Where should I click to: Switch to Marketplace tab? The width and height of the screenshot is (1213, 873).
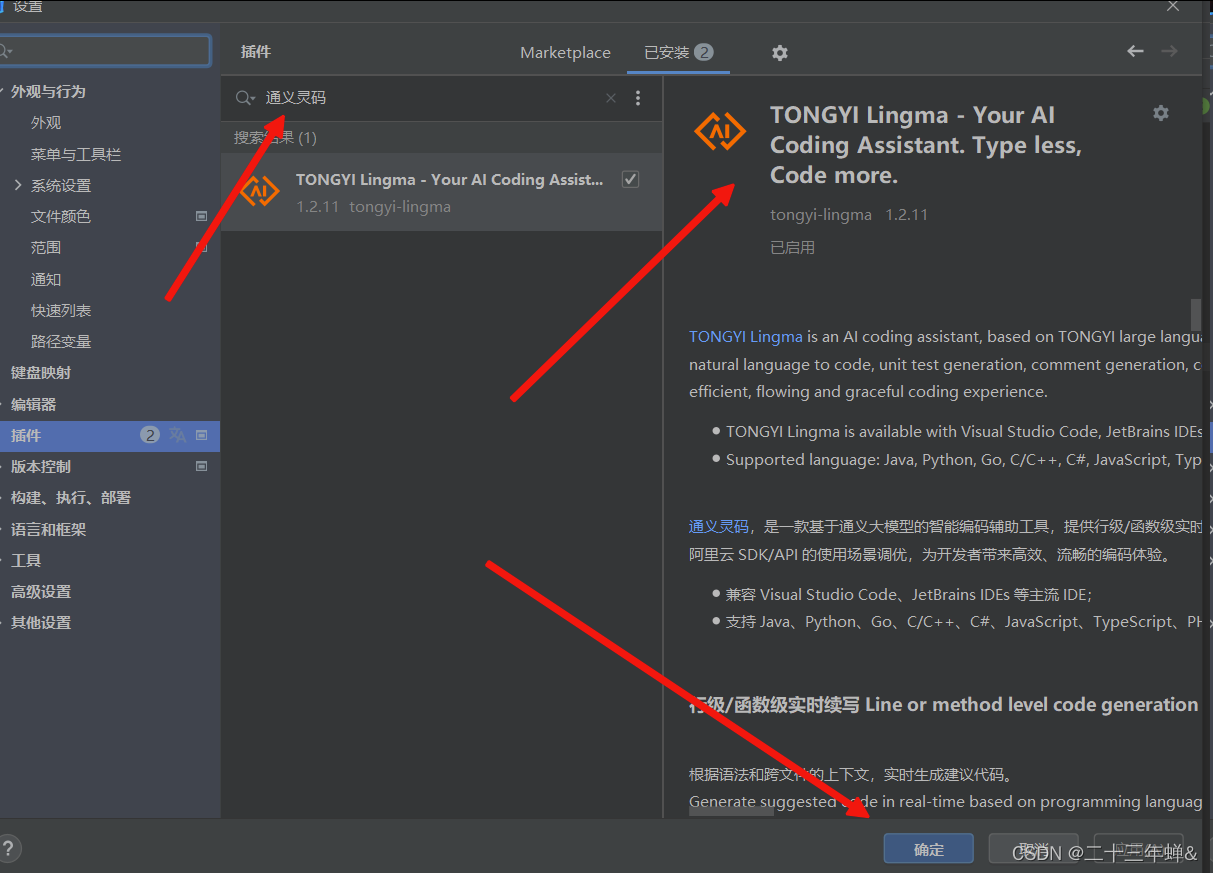click(x=565, y=53)
